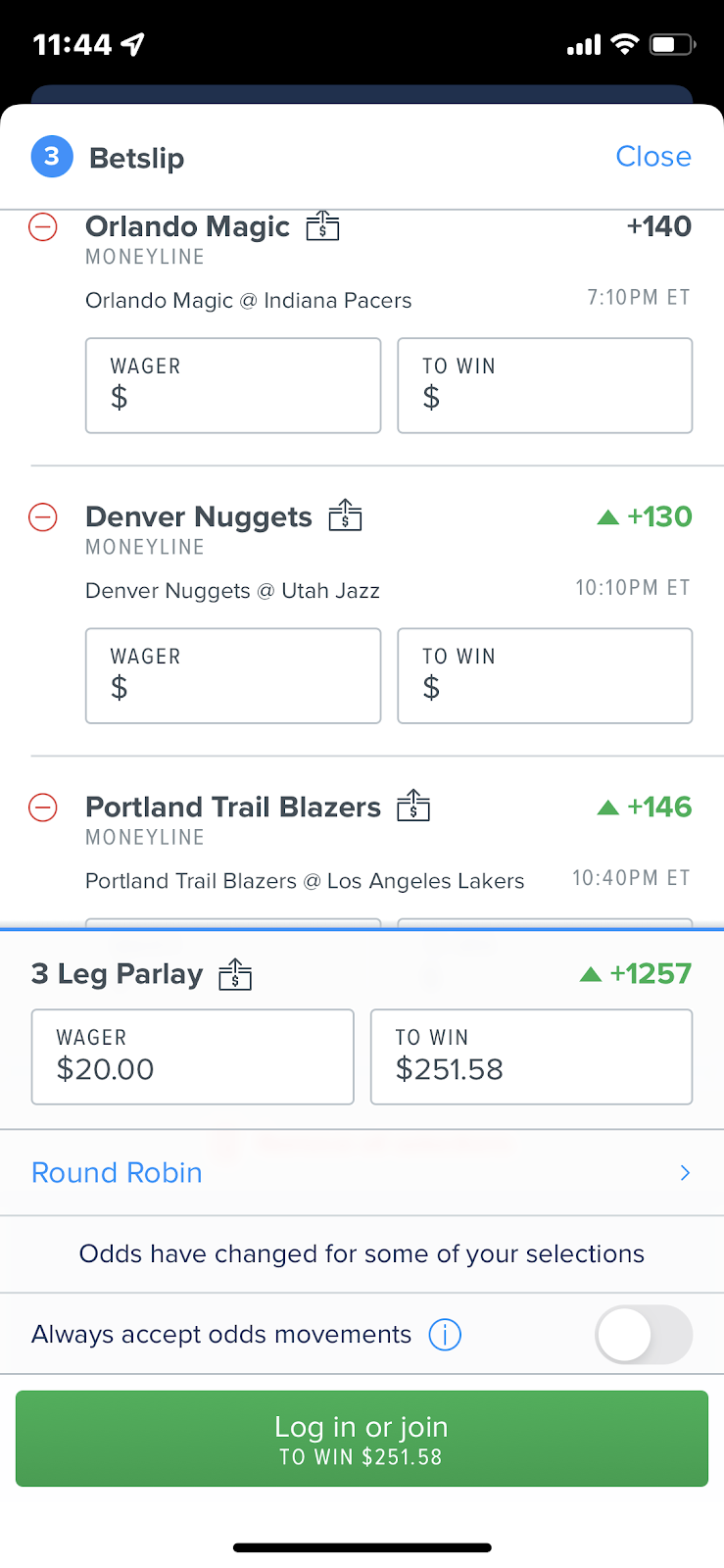
Task: Share the Orlando Magic moneyline bet
Action: coord(322,226)
